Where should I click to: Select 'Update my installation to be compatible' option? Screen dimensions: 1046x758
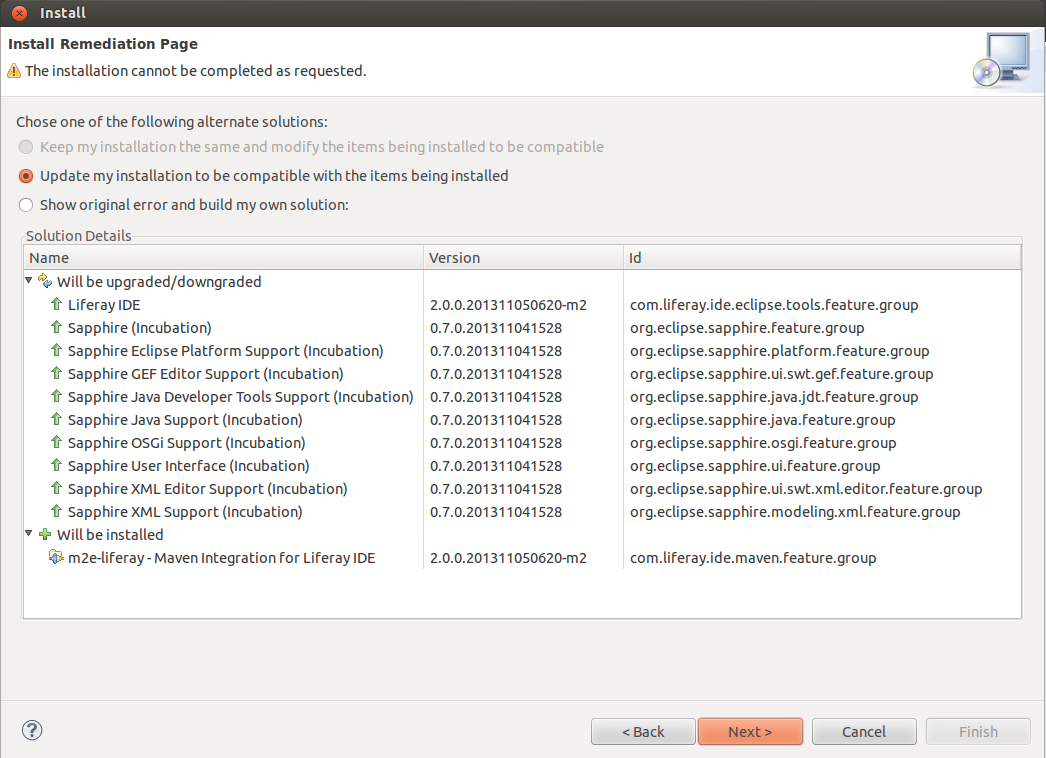pos(27,176)
